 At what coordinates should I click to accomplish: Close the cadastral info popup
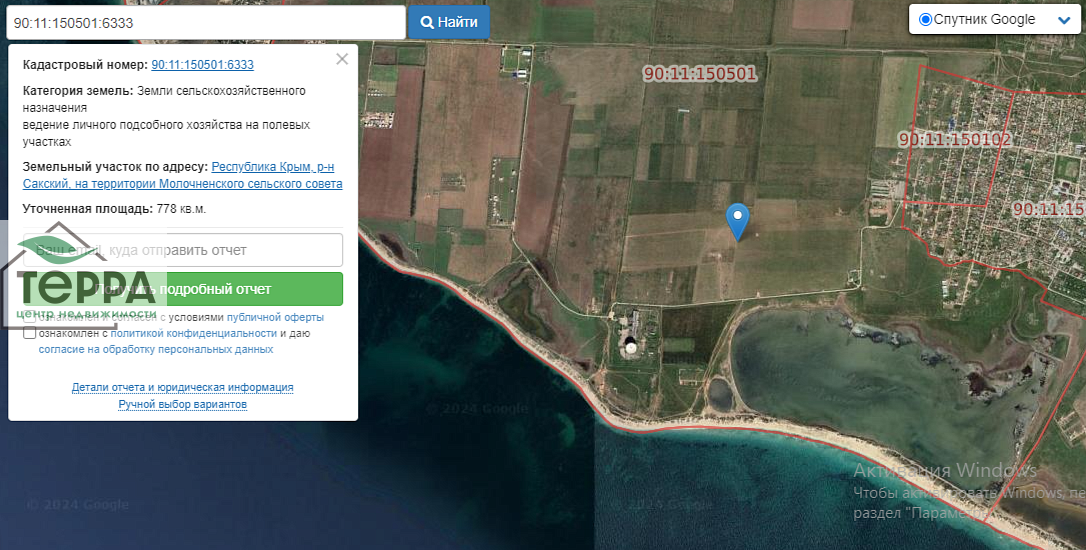(x=342, y=59)
